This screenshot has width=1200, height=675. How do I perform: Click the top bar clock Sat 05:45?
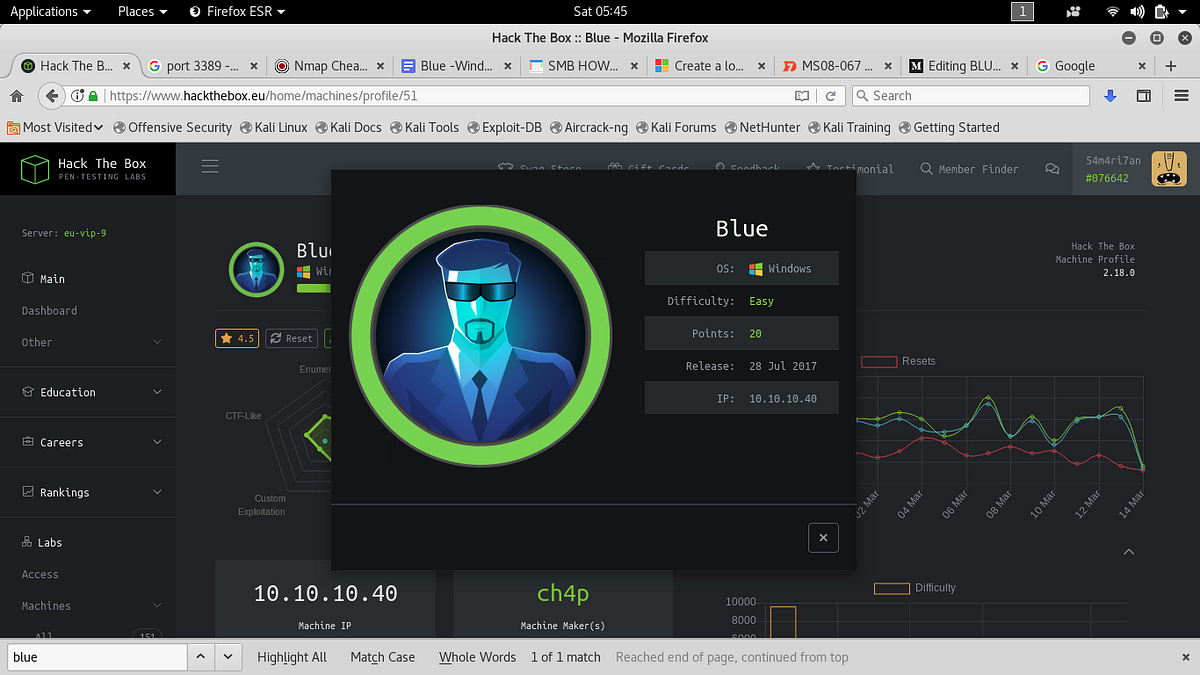601,11
